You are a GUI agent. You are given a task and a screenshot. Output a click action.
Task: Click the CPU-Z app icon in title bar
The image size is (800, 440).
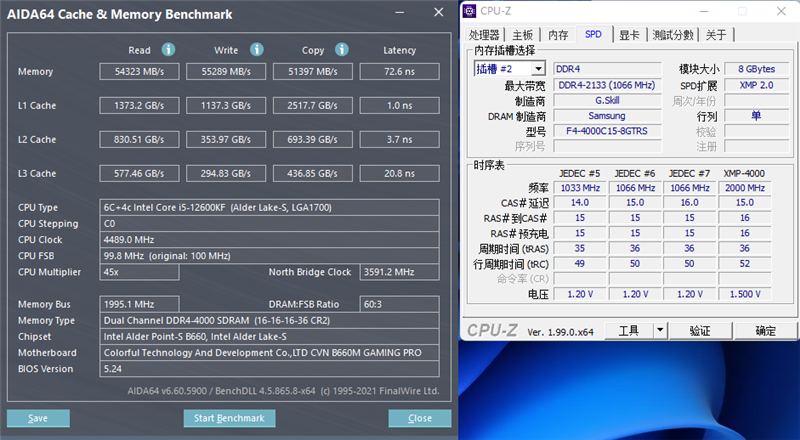click(x=469, y=11)
